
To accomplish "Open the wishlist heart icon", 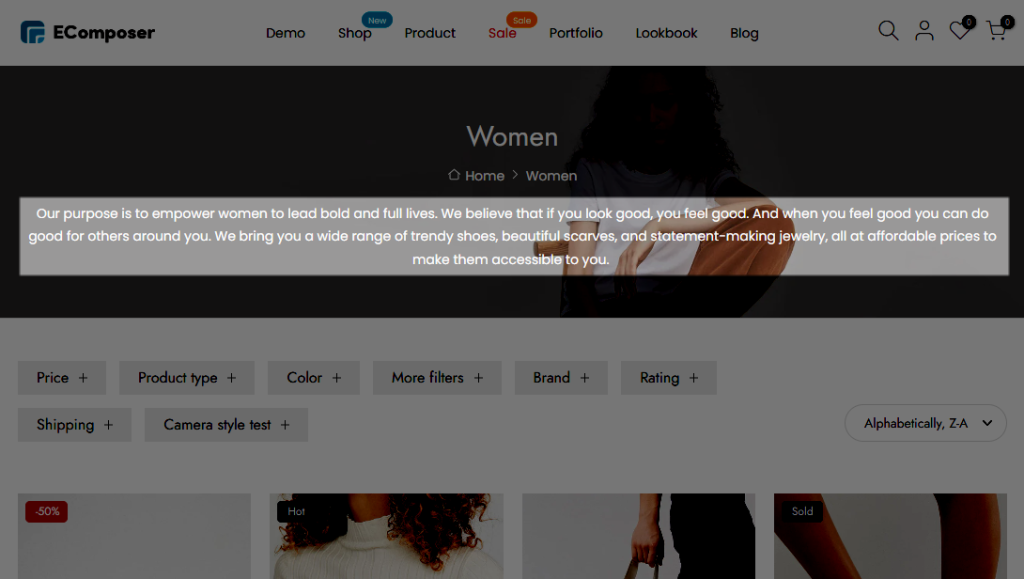I will [x=960, y=31].
